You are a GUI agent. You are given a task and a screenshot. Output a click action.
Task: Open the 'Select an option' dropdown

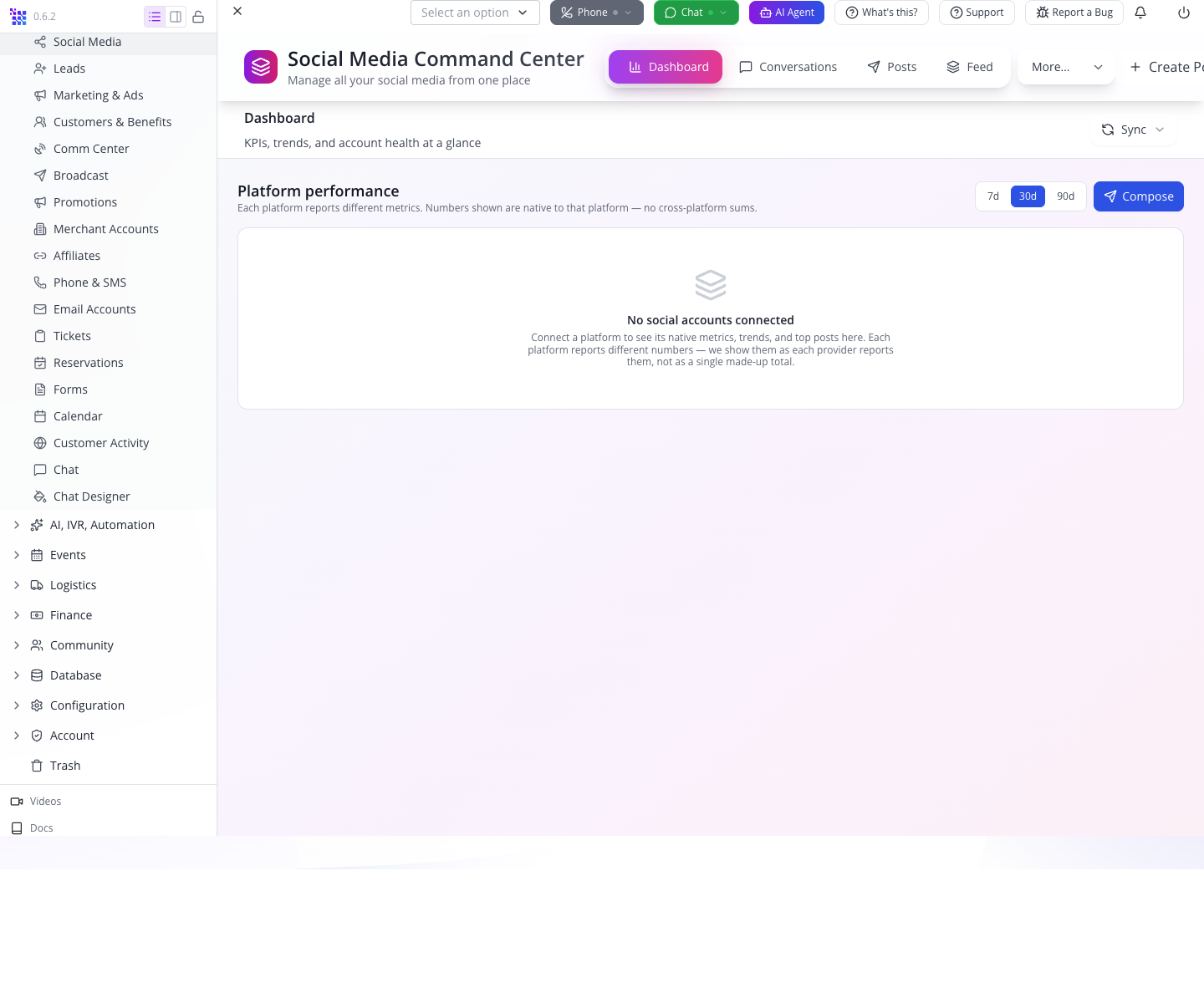(x=475, y=13)
